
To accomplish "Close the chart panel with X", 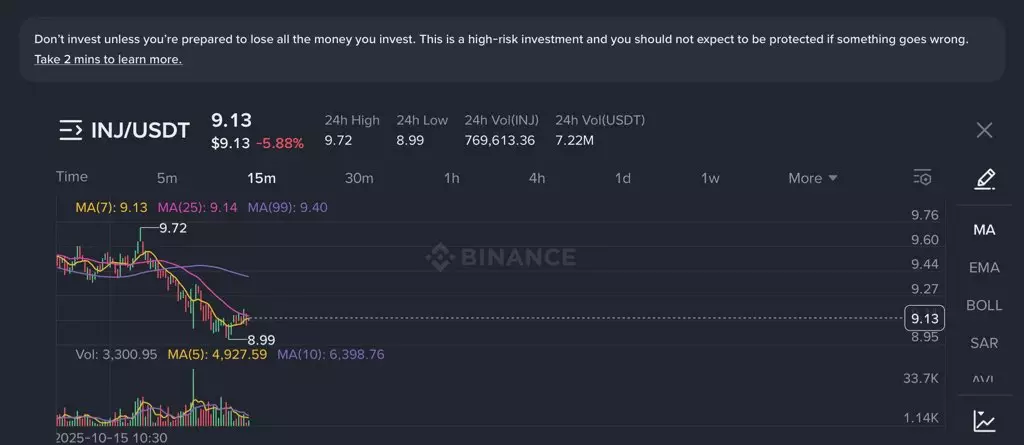I will point(984,130).
